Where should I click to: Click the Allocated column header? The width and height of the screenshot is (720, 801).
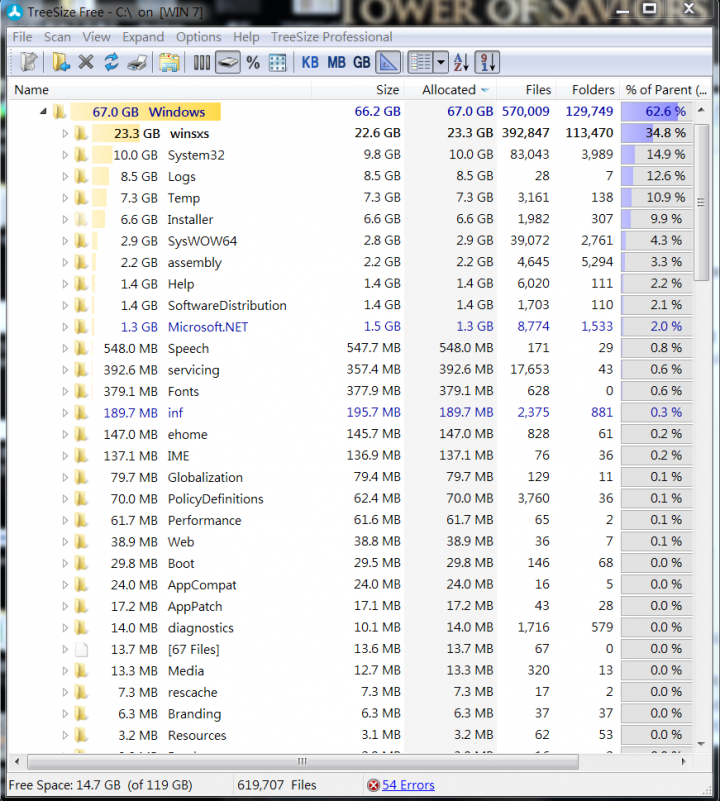(450, 90)
